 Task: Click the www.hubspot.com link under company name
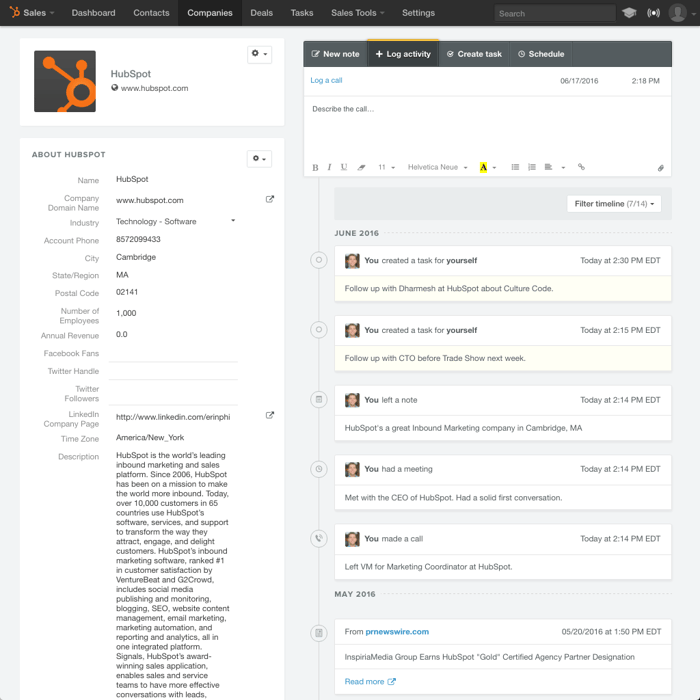tap(154, 88)
